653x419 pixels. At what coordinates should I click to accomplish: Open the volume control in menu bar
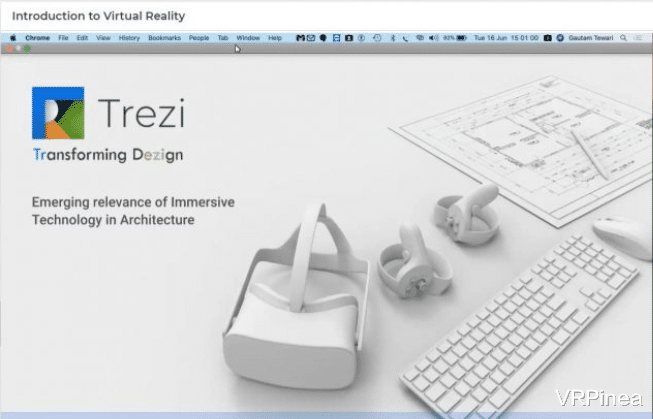(x=434, y=38)
